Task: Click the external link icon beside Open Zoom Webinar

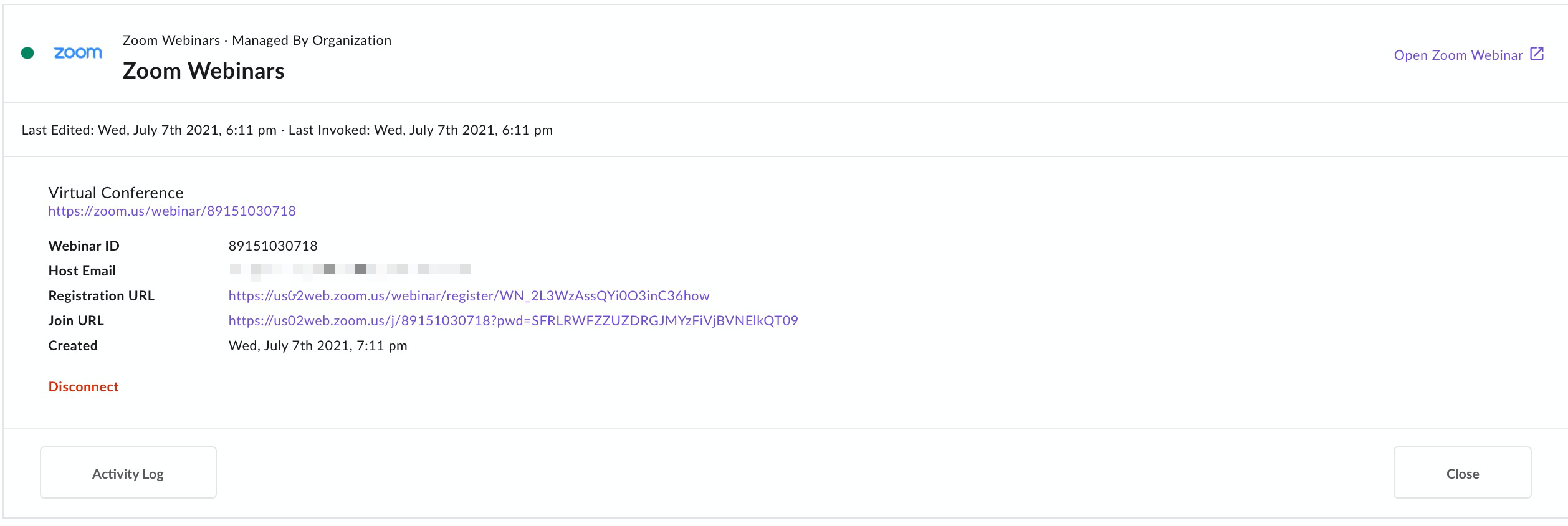Action: pyautogui.click(x=1537, y=54)
